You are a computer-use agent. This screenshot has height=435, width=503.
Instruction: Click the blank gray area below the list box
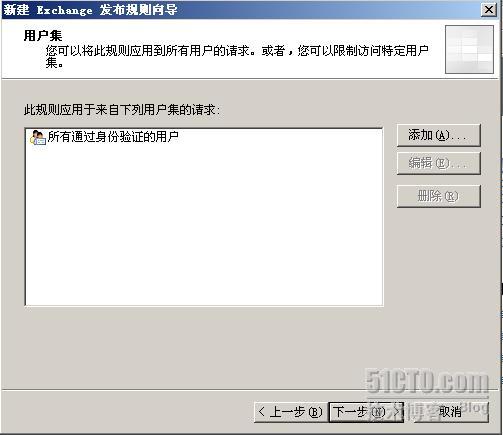204,347
